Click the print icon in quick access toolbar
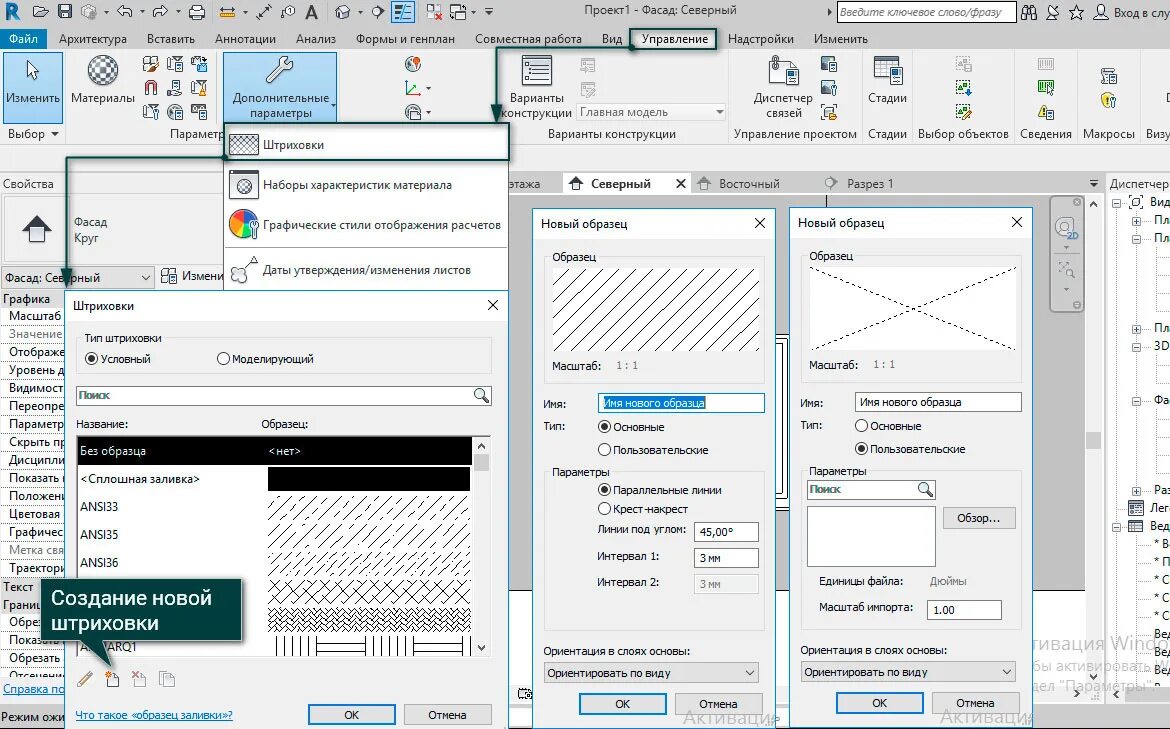This screenshot has height=729, width=1170. tap(197, 12)
